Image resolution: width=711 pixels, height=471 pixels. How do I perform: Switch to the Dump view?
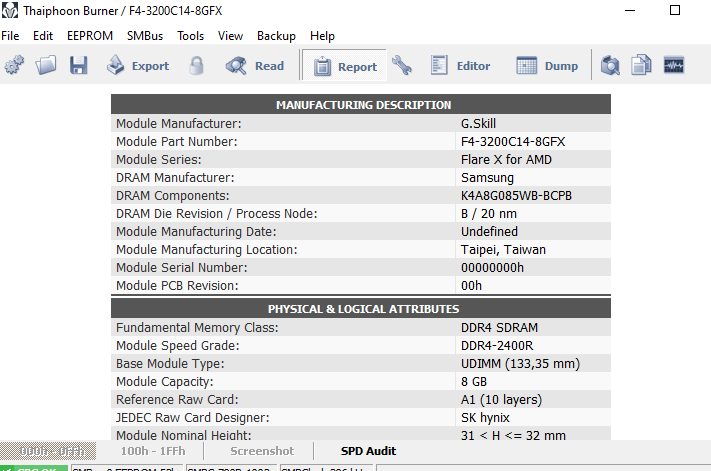click(x=547, y=66)
